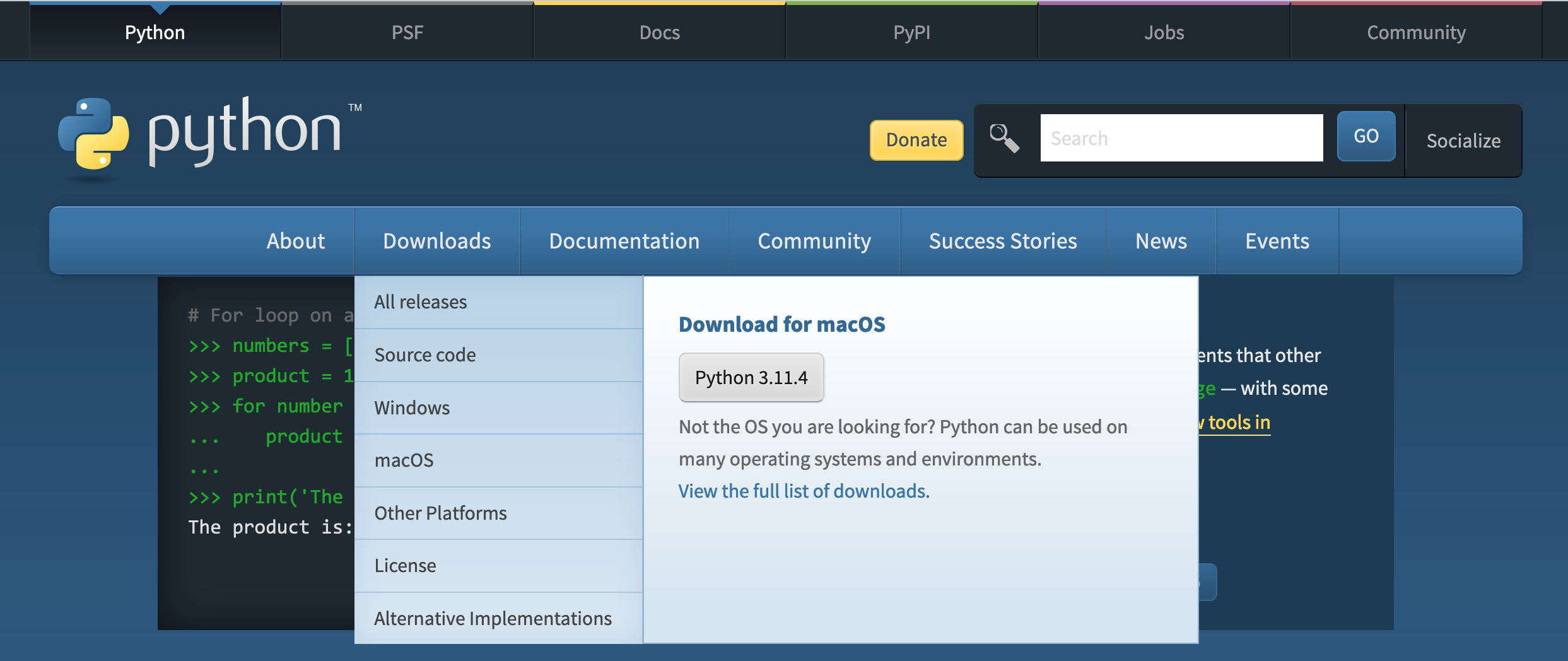Viewport: 1568px width, 661px height.
Task: Open the Socialize menu
Action: (1463, 141)
